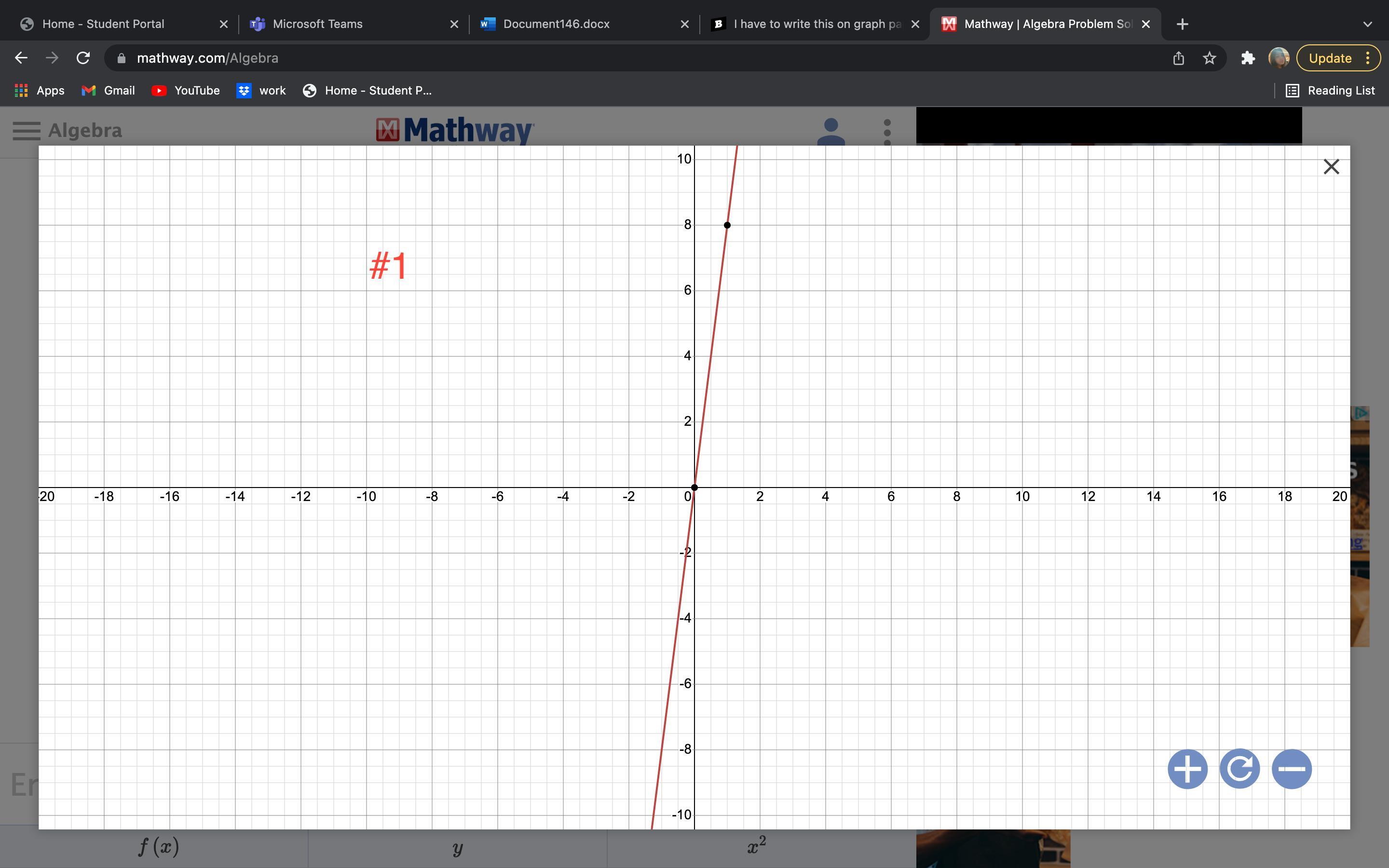Open Gmail bookmark
The height and width of the screenshot is (868, 1389).
click(x=108, y=91)
